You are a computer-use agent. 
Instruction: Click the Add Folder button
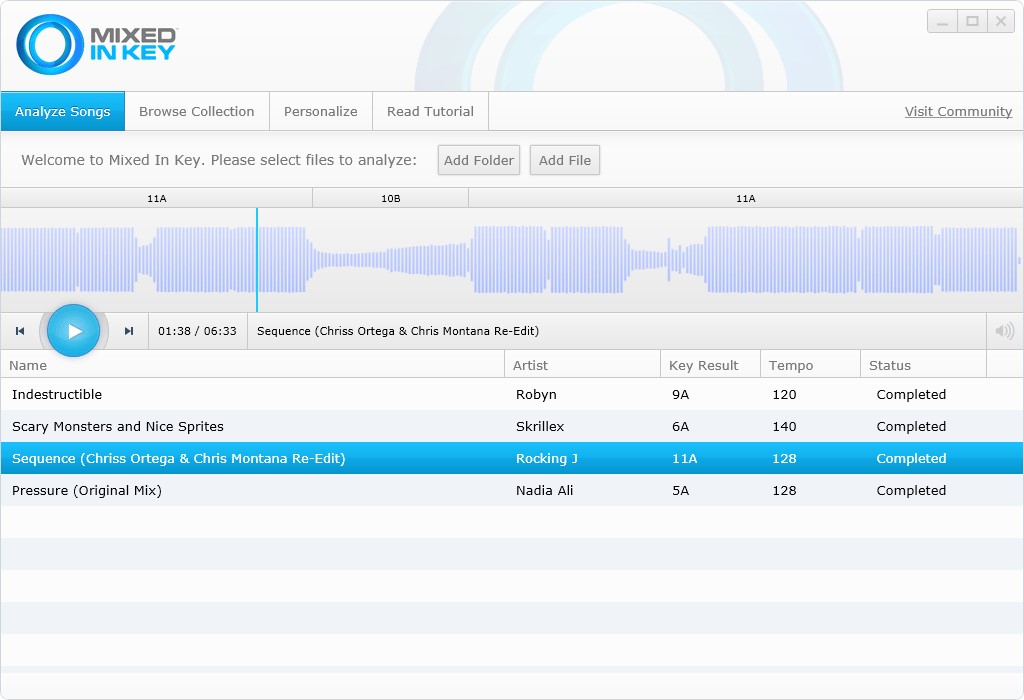[478, 160]
